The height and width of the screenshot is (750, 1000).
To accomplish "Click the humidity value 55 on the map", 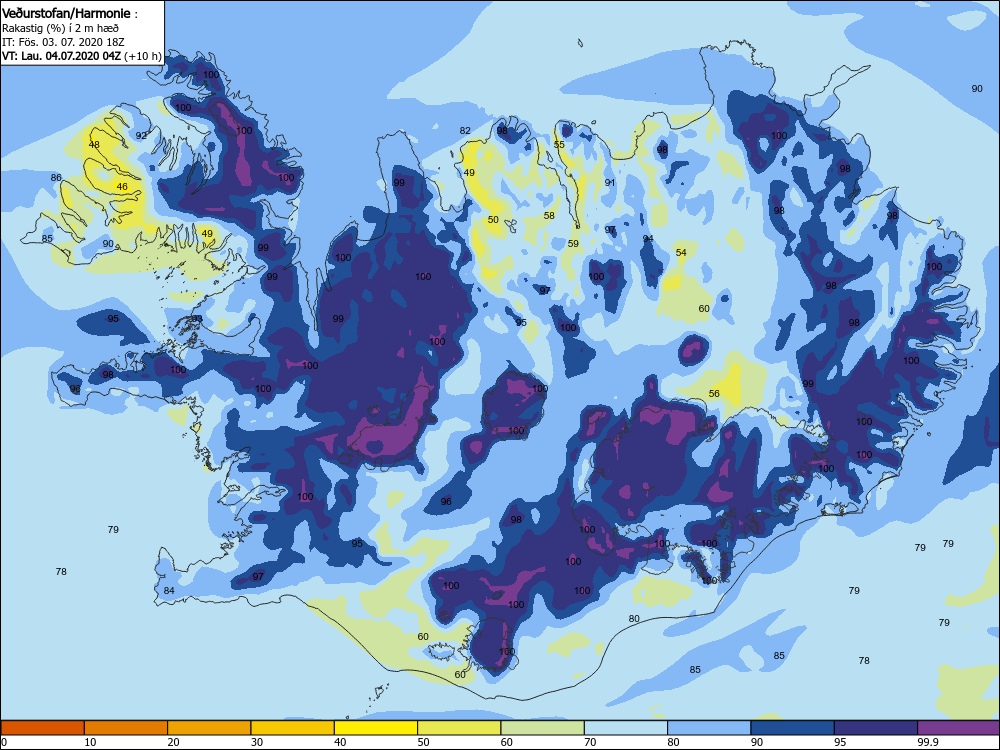I will (559, 145).
